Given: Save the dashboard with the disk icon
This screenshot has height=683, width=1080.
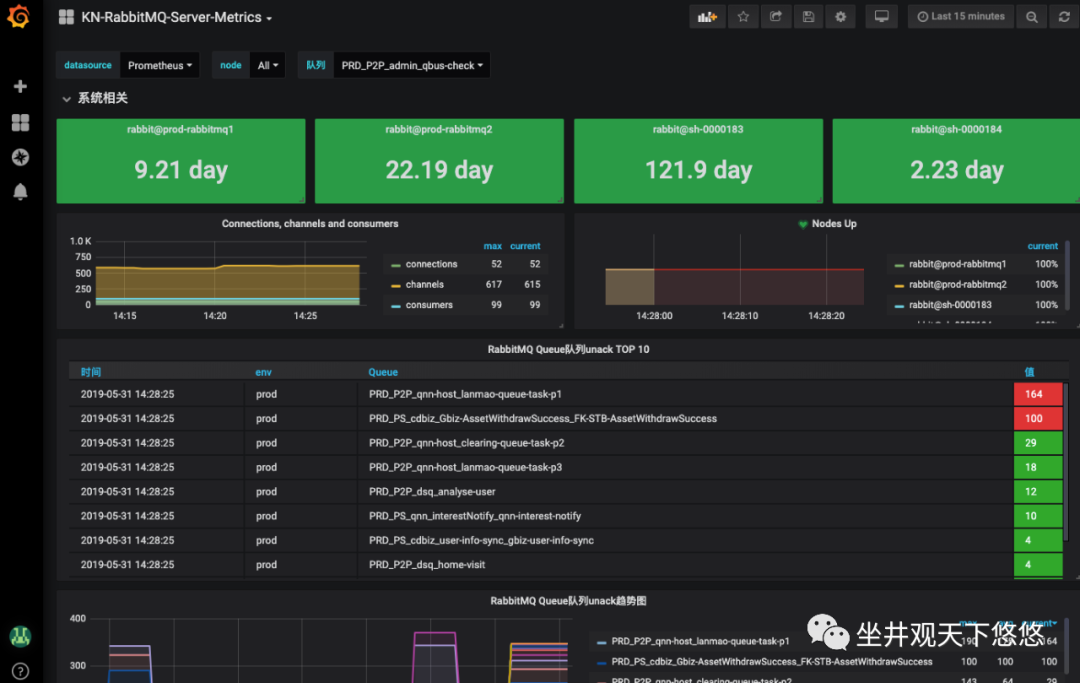Looking at the screenshot, I should pyautogui.click(x=808, y=16).
